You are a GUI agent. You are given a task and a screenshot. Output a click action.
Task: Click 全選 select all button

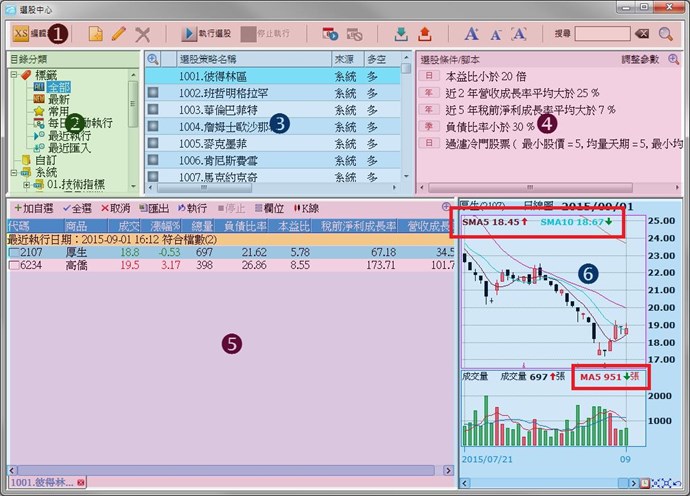(x=77, y=208)
